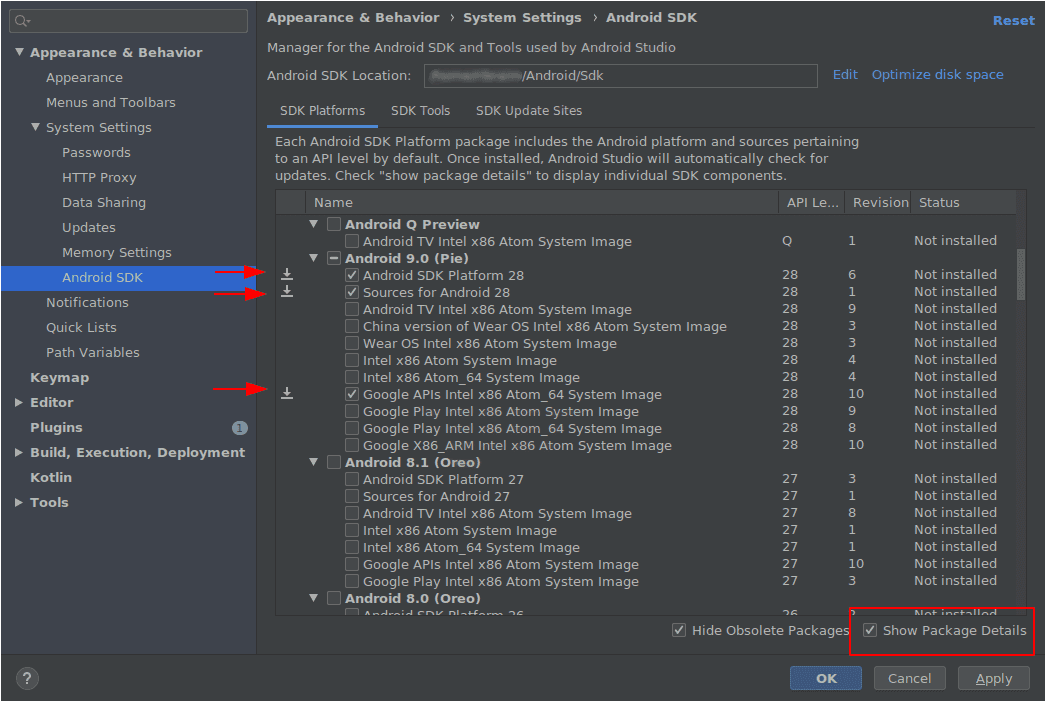Screen dimensions: 1045x702
Task: Toggle Android 9.0 (Pie) group checkbox
Action: (334, 258)
